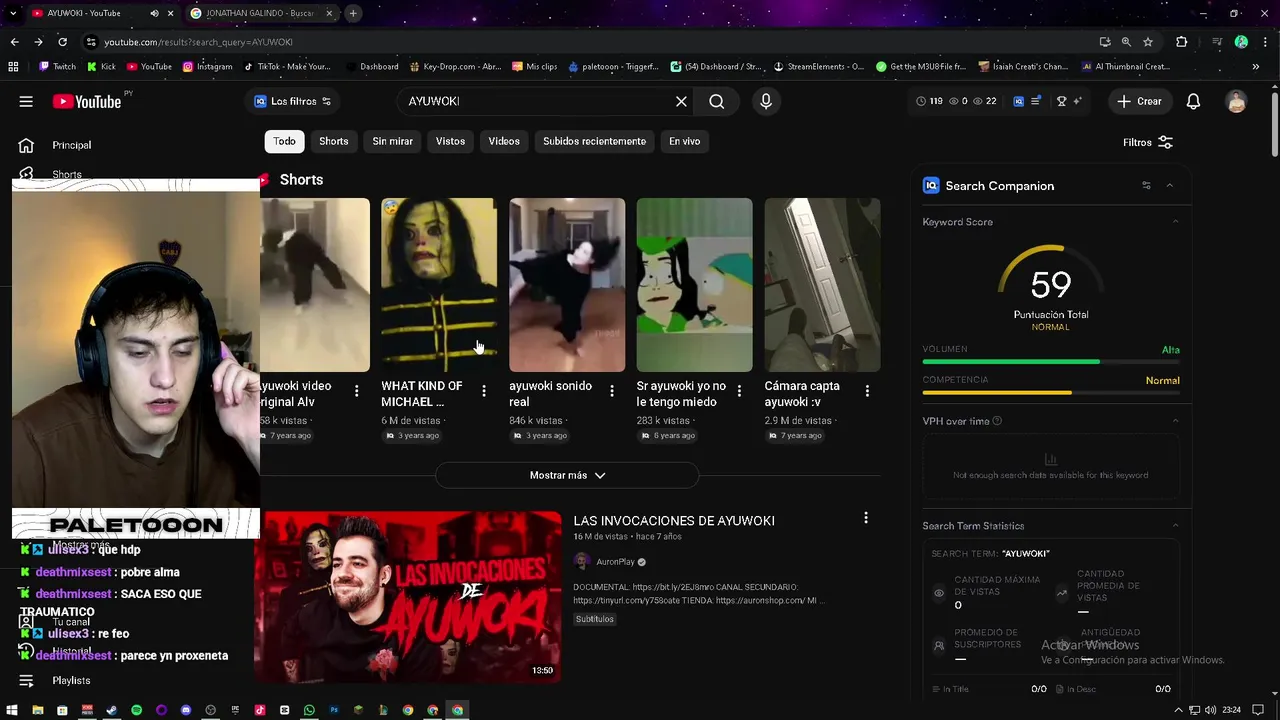The width and height of the screenshot is (1280, 720).
Task: Select the 'Shorts' filter chip
Action: 334,141
